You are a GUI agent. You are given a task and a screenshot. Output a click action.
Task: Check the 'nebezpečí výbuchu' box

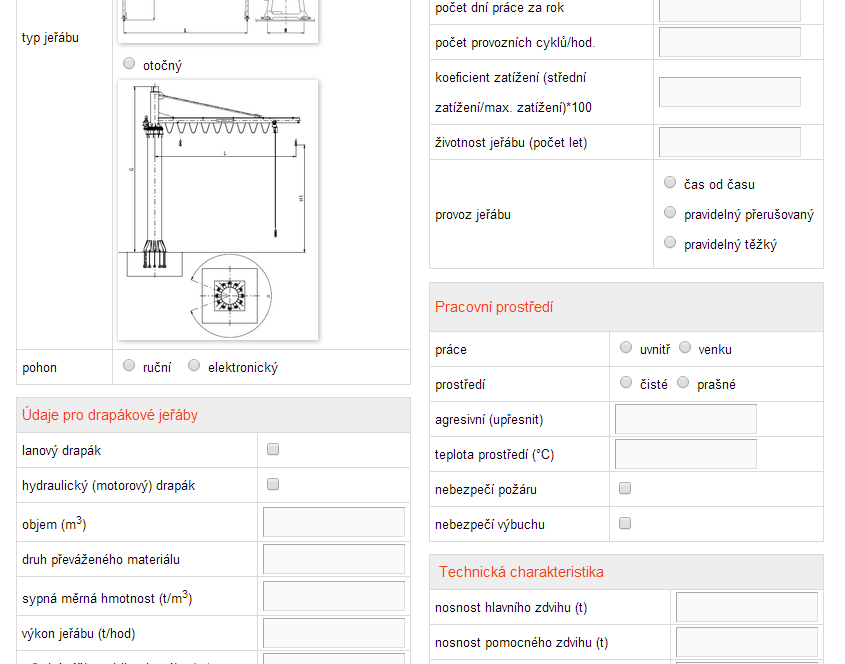(625, 523)
